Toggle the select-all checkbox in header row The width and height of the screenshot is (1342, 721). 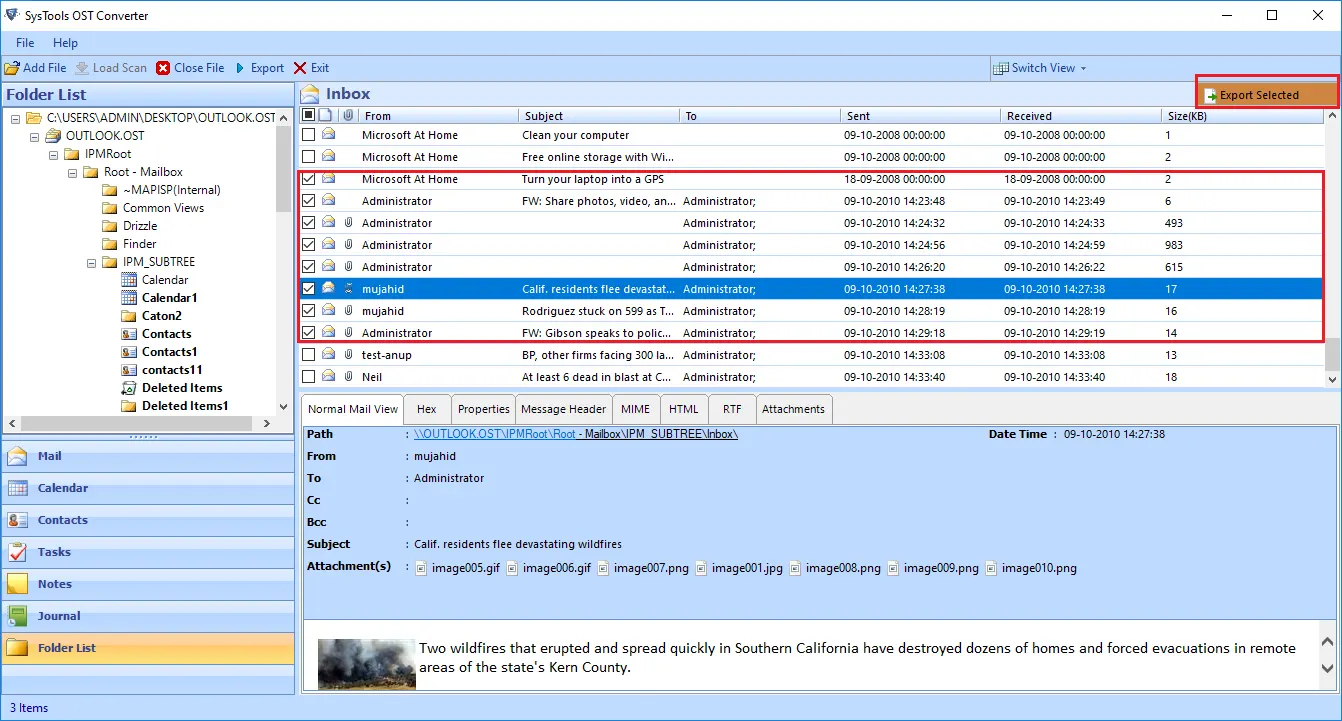coord(309,116)
